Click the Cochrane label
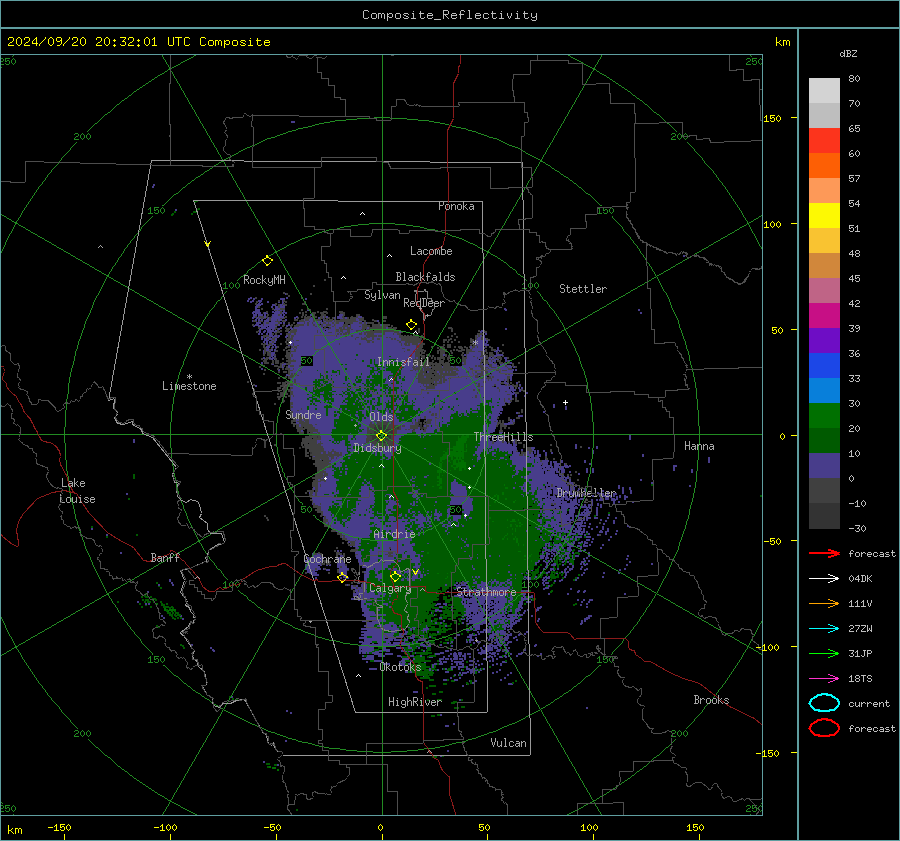 [x=327, y=559]
